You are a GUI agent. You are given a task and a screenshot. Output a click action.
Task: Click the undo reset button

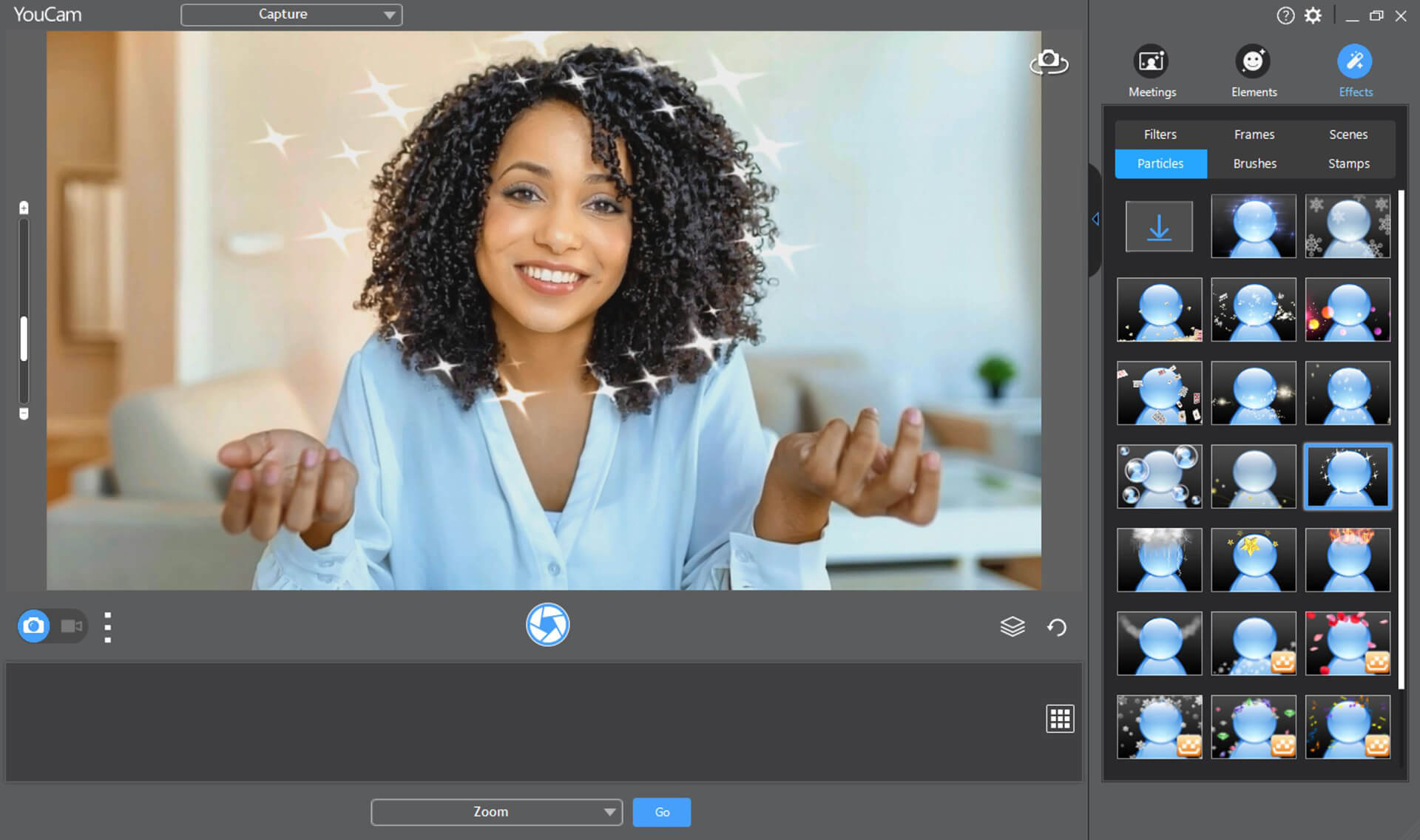1056,627
